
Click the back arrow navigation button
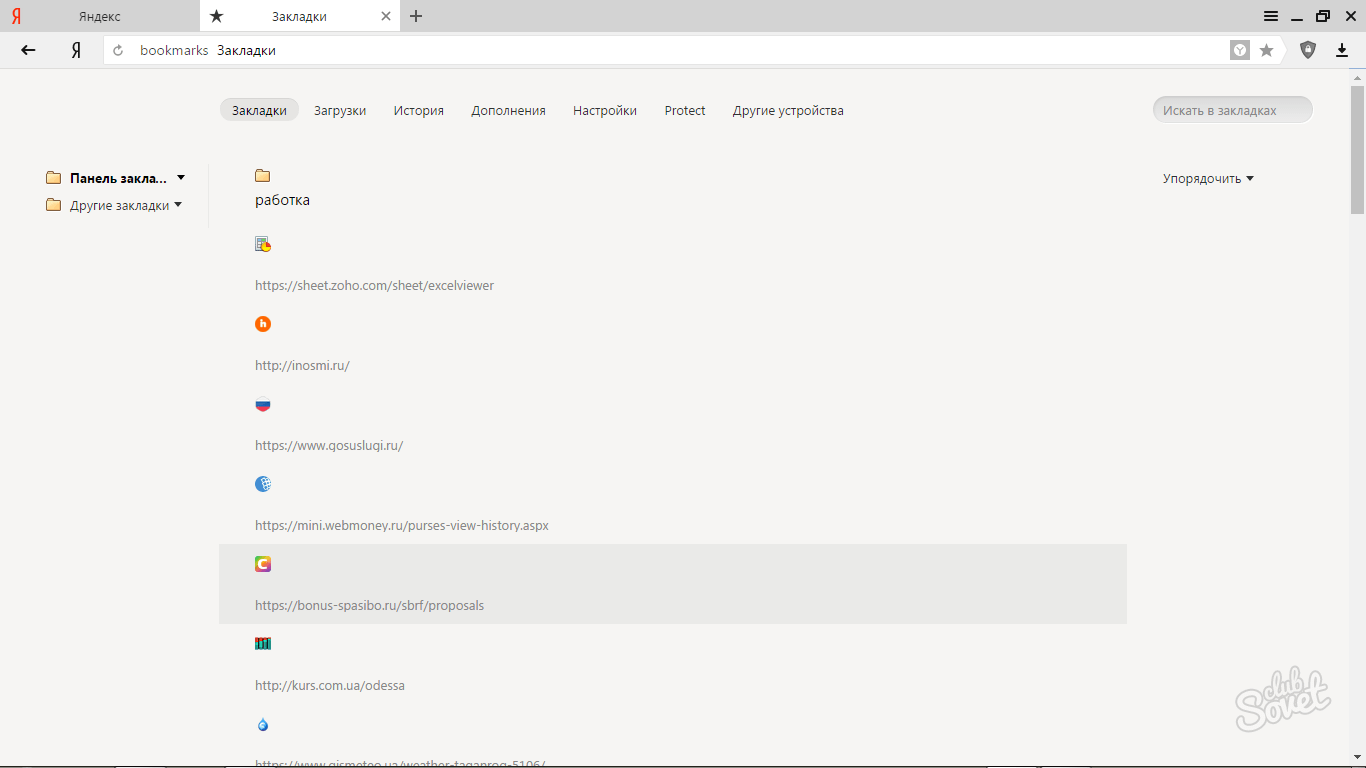(28, 50)
